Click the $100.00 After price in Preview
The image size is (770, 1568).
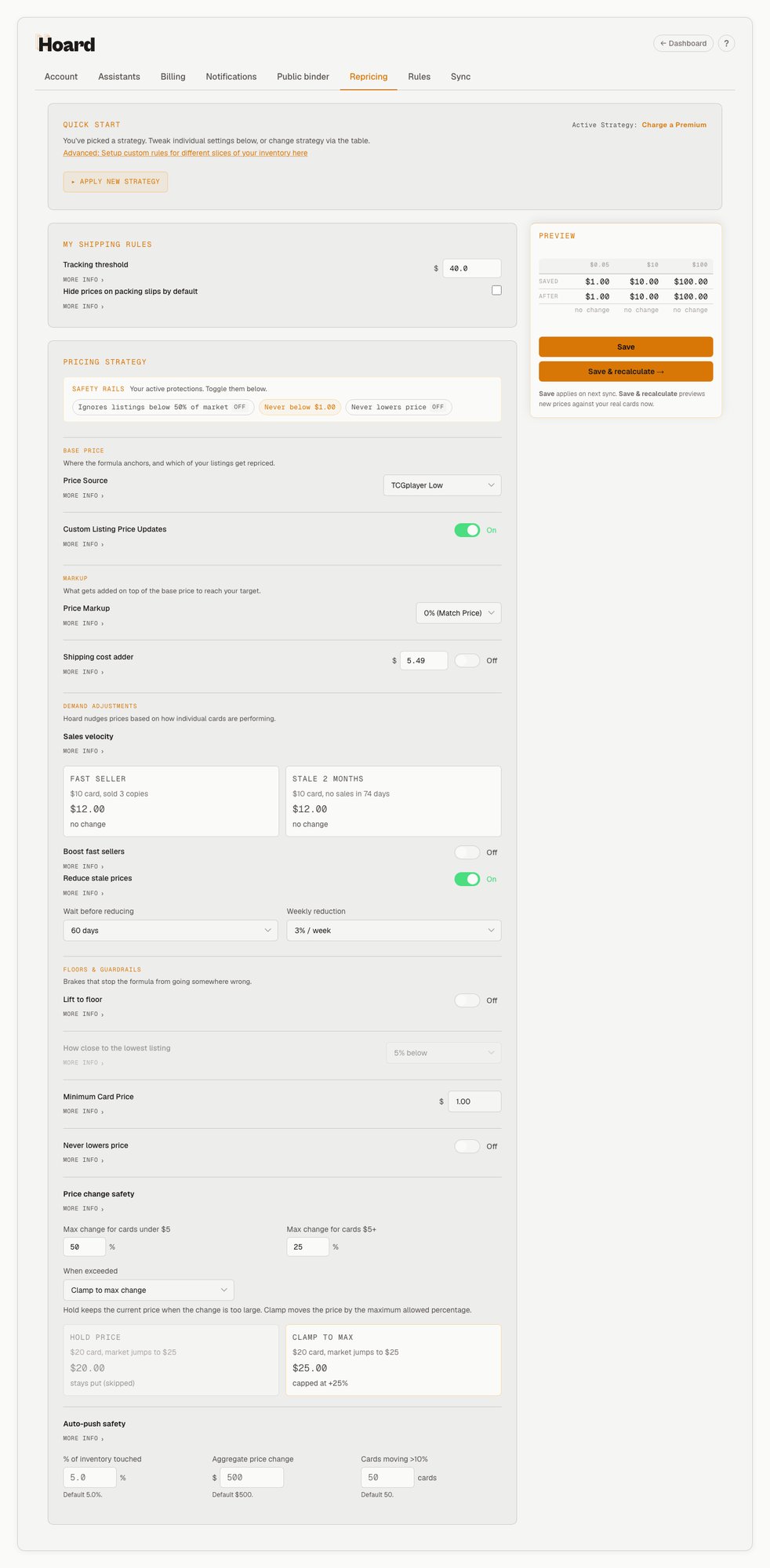pyautogui.click(x=691, y=296)
